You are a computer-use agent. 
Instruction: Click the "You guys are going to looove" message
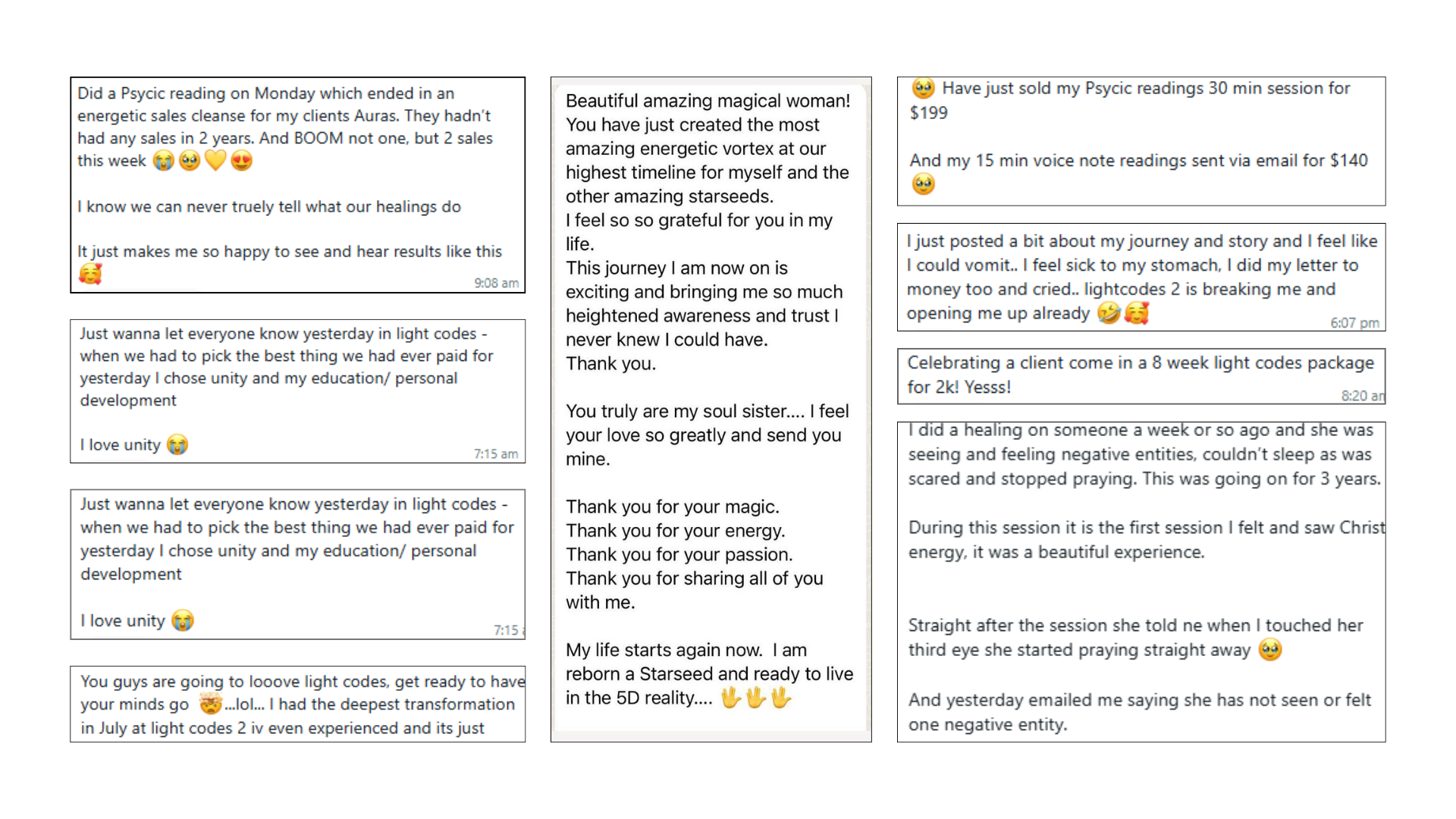click(298, 704)
